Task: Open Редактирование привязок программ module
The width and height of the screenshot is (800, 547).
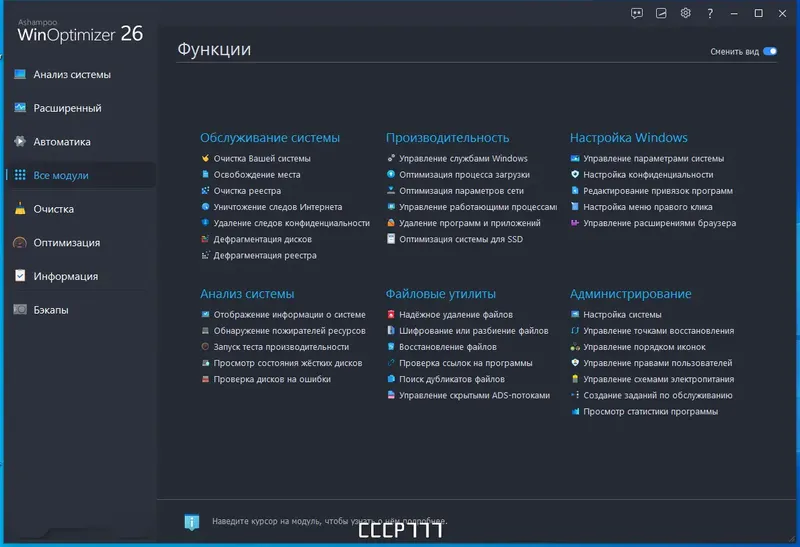Action: (x=658, y=190)
